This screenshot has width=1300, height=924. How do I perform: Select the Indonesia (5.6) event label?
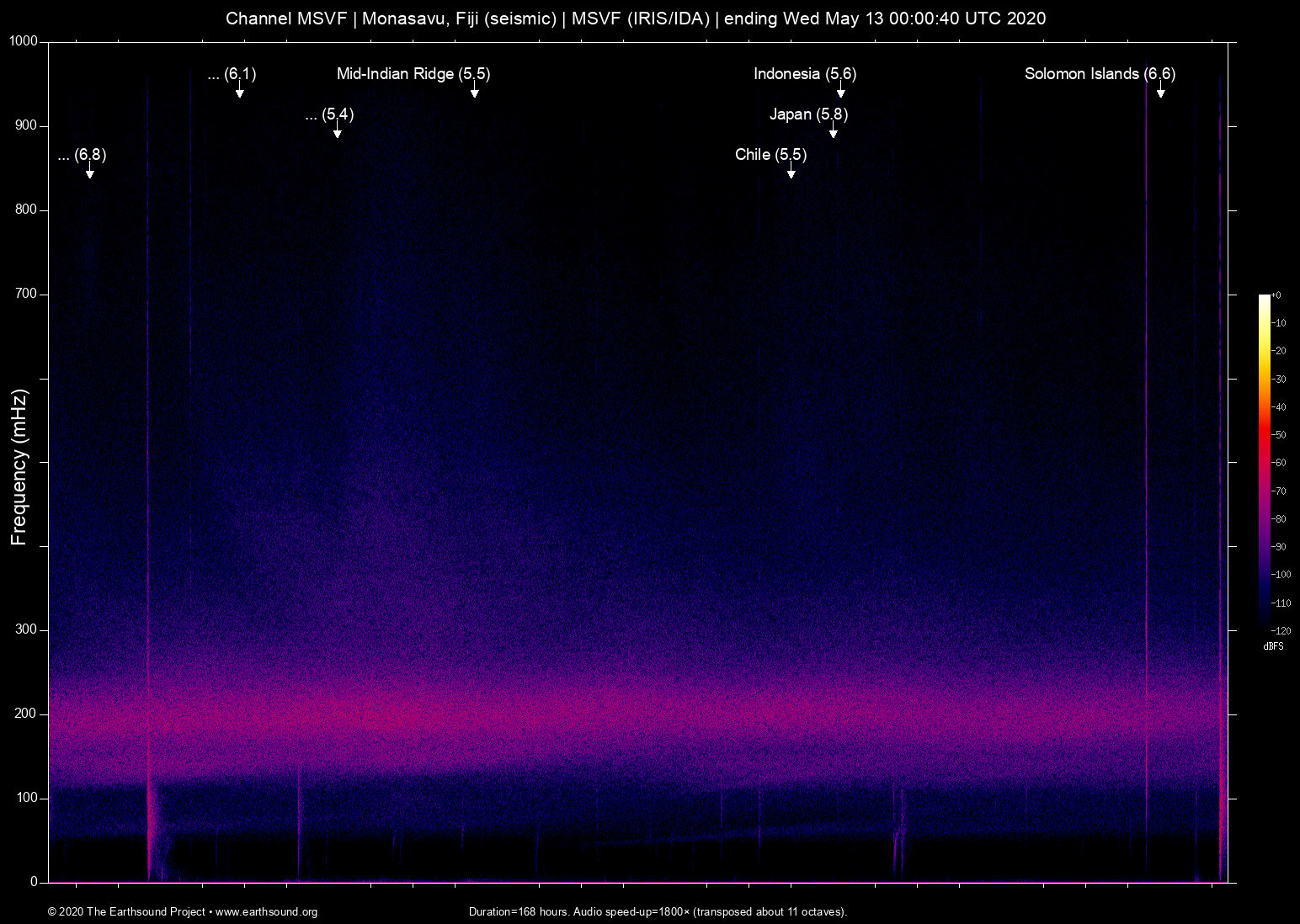(805, 74)
